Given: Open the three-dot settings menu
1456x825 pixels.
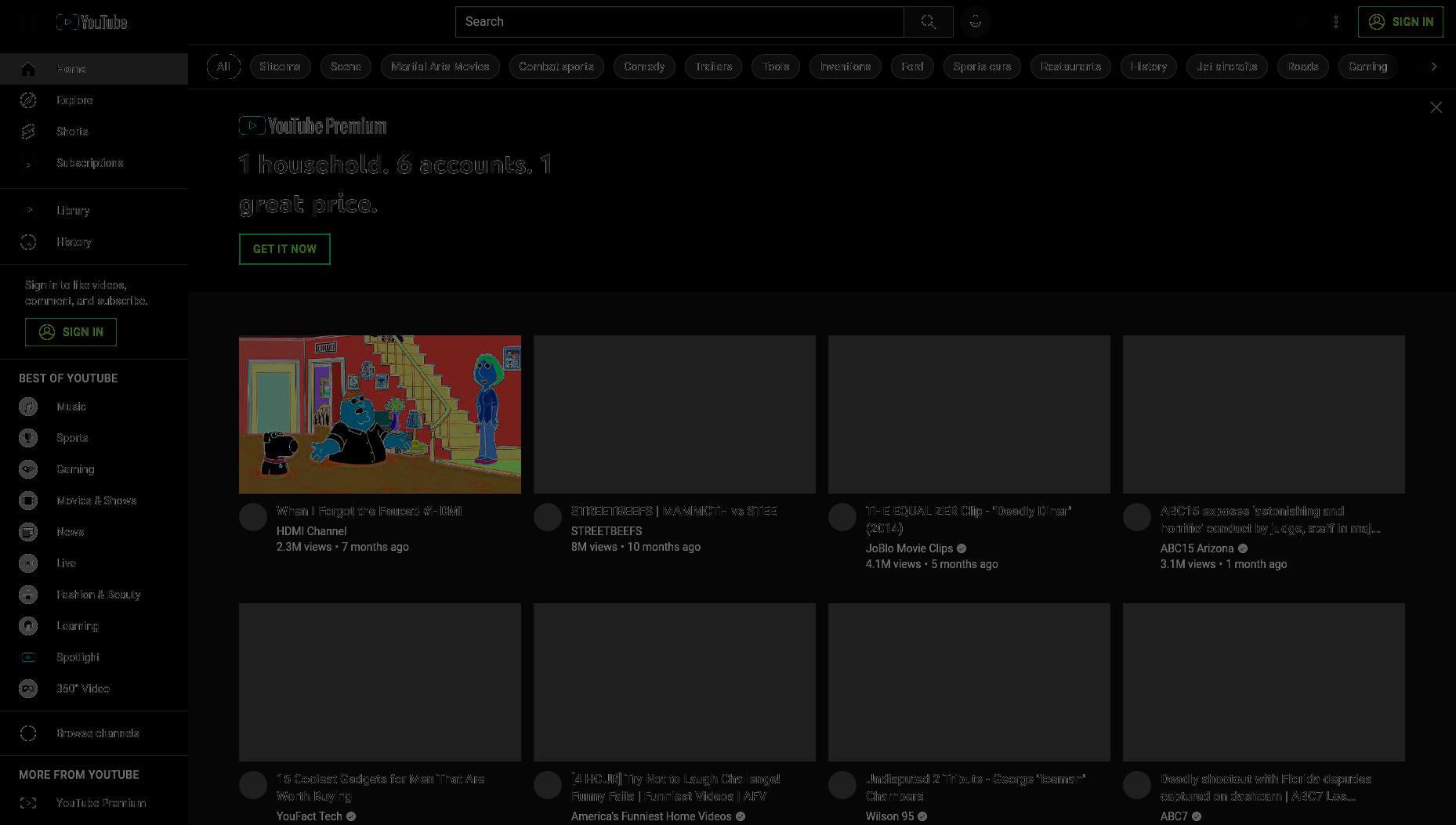Looking at the screenshot, I should tap(1336, 22).
